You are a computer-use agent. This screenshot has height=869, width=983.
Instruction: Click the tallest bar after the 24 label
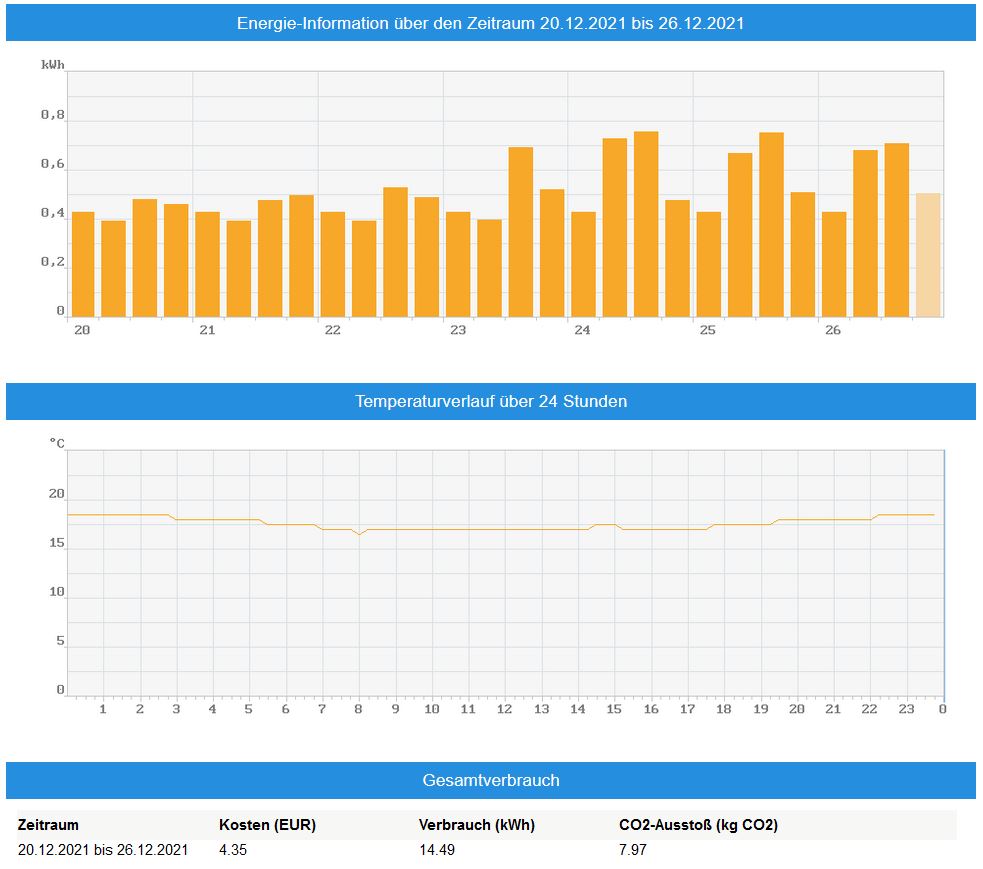[x=646, y=224]
